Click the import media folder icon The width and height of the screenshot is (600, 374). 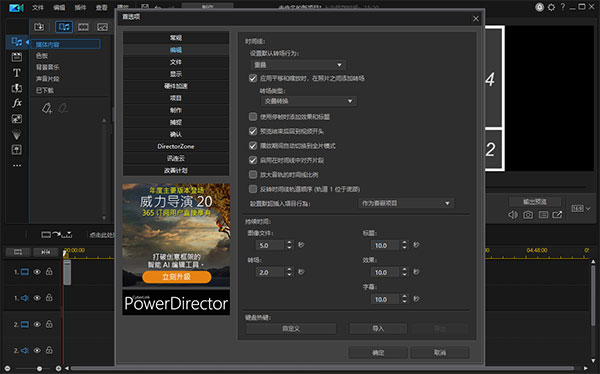[x=39, y=27]
